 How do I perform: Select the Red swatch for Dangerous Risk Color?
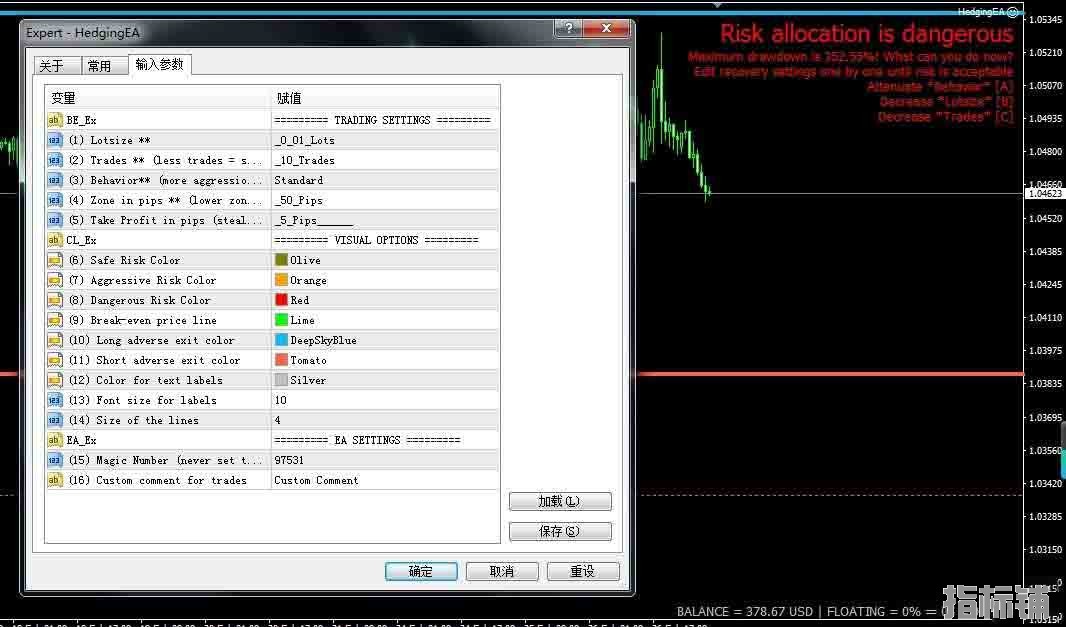coord(281,300)
